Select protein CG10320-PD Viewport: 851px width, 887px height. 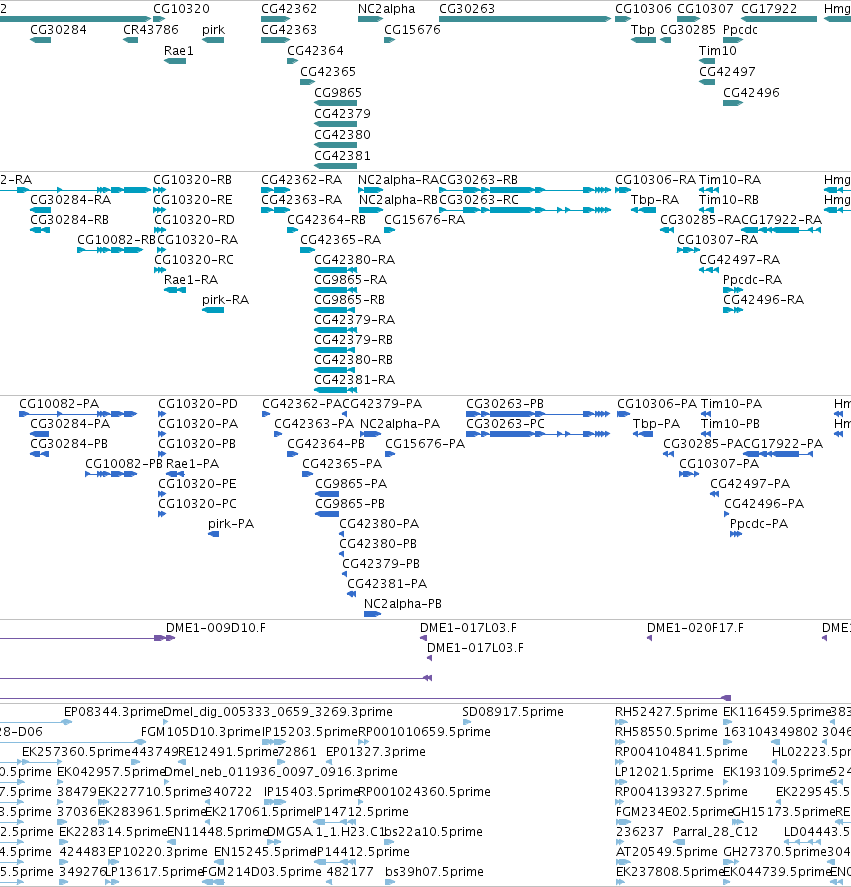pyautogui.click(x=197, y=404)
